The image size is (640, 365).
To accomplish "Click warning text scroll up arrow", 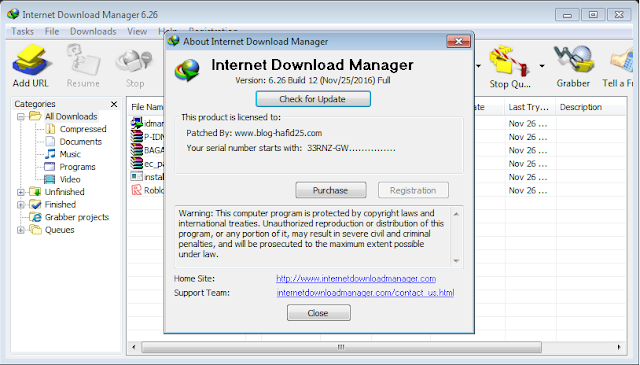I will click(x=456, y=214).
